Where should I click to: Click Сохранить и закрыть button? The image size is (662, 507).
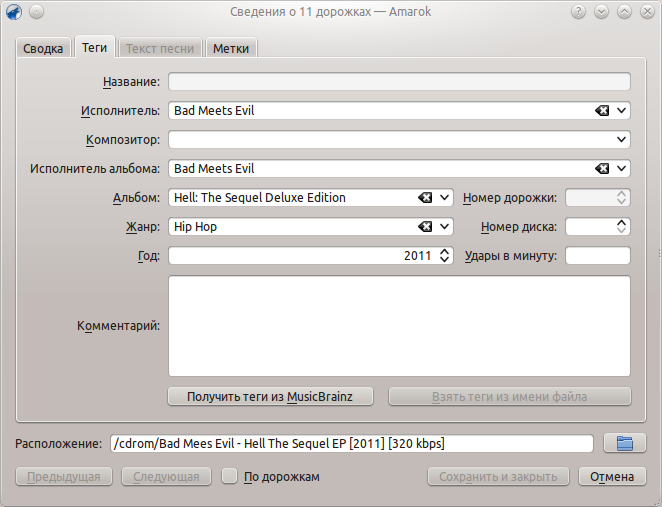pyautogui.click(x=498, y=477)
